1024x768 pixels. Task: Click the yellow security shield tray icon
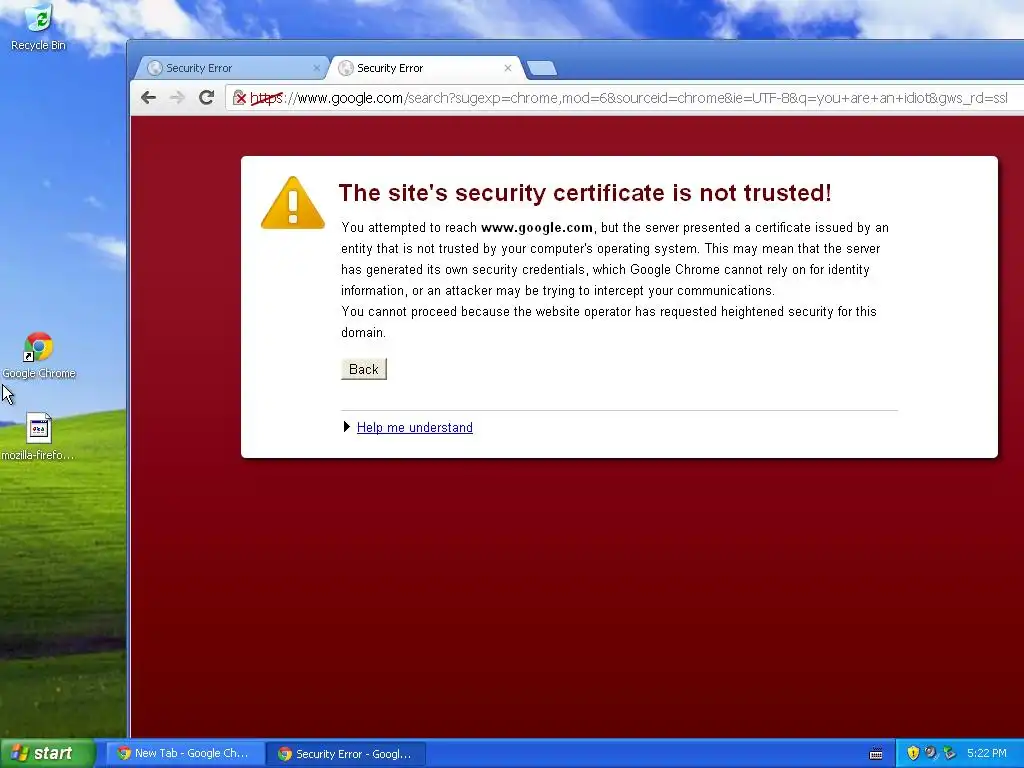pyautogui.click(x=913, y=753)
